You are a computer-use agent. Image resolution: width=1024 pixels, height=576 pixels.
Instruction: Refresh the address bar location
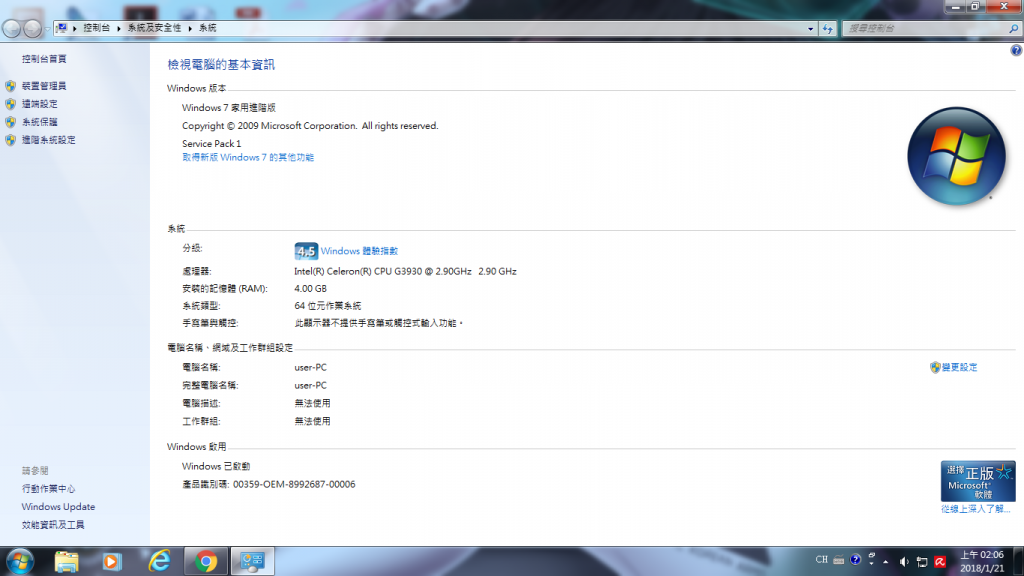827,29
